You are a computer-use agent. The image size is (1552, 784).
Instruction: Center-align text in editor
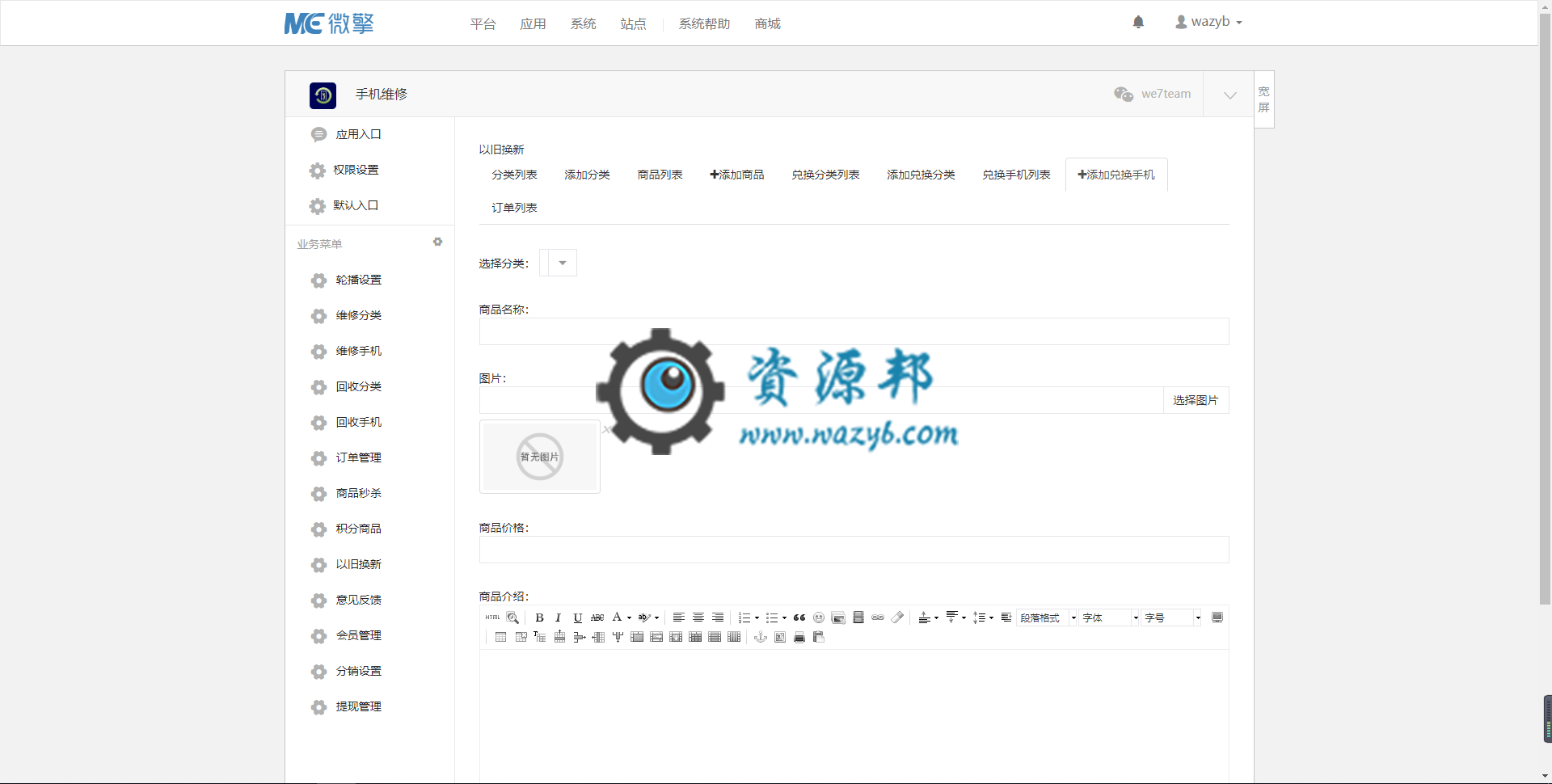click(x=698, y=618)
